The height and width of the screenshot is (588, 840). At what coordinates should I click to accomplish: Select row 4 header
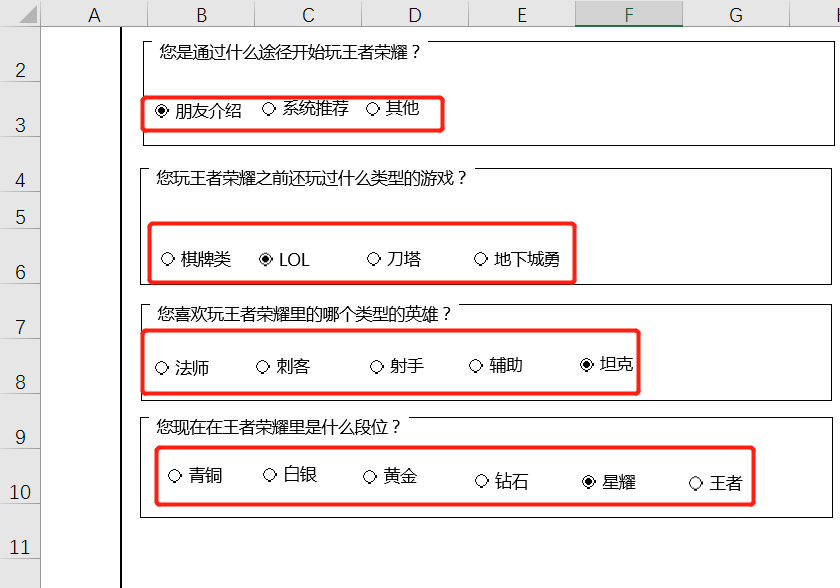[x=20, y=164]
